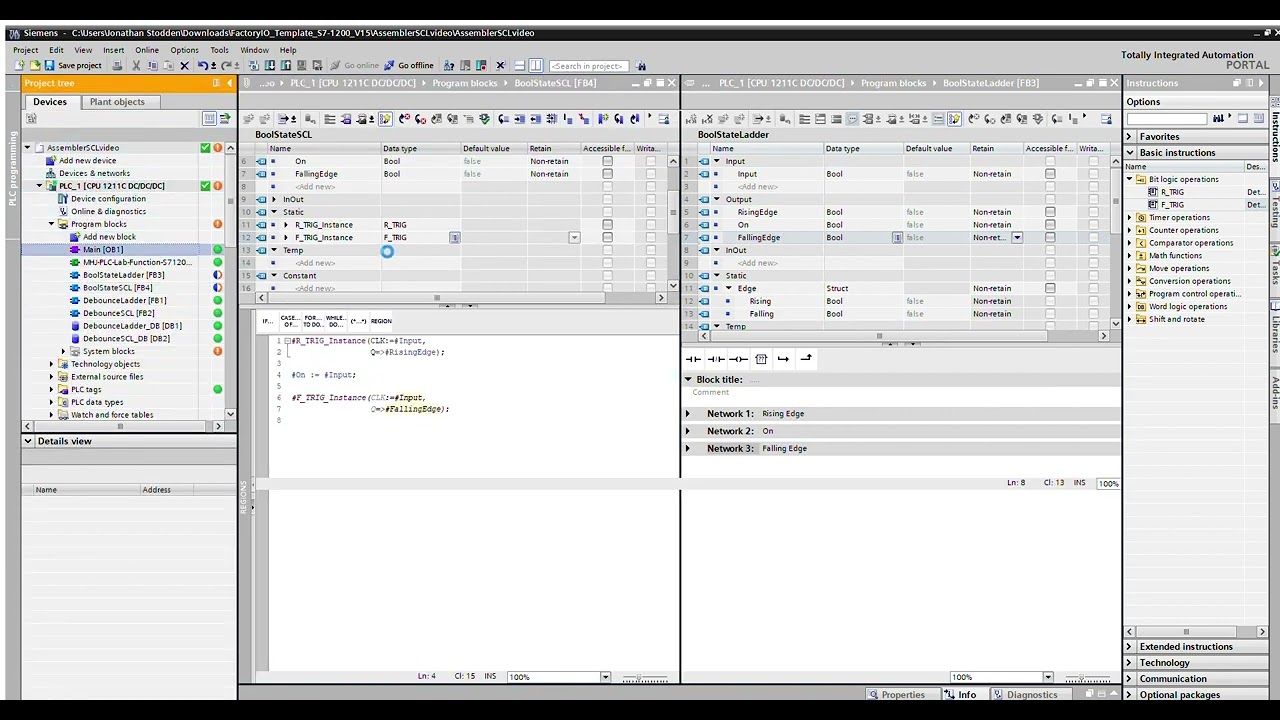This screenshot has height=720, width=1280.
Task: Open SCL editor zoom level dropdown
Action: pos(605,677)
